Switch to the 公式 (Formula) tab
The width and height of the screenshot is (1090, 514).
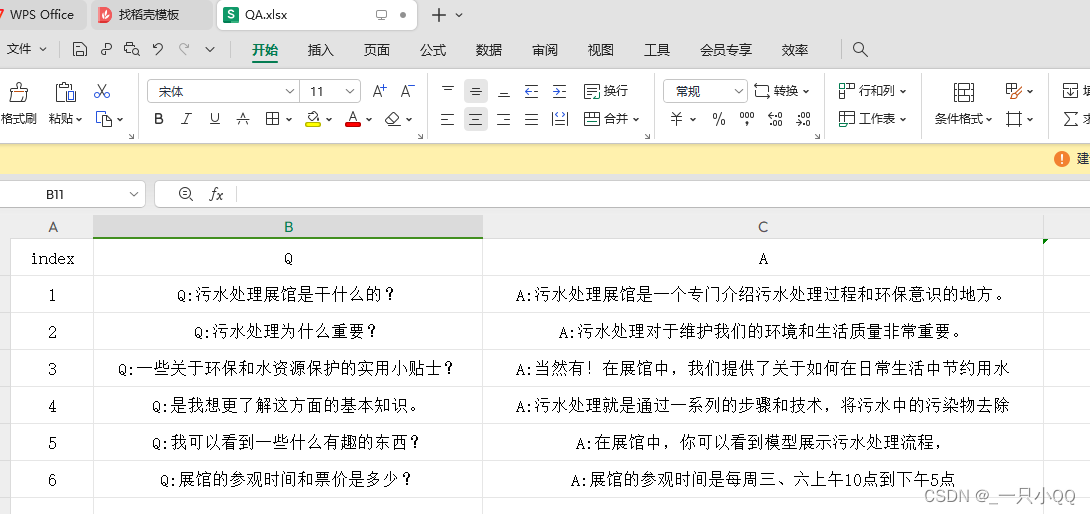pos(432,50)
